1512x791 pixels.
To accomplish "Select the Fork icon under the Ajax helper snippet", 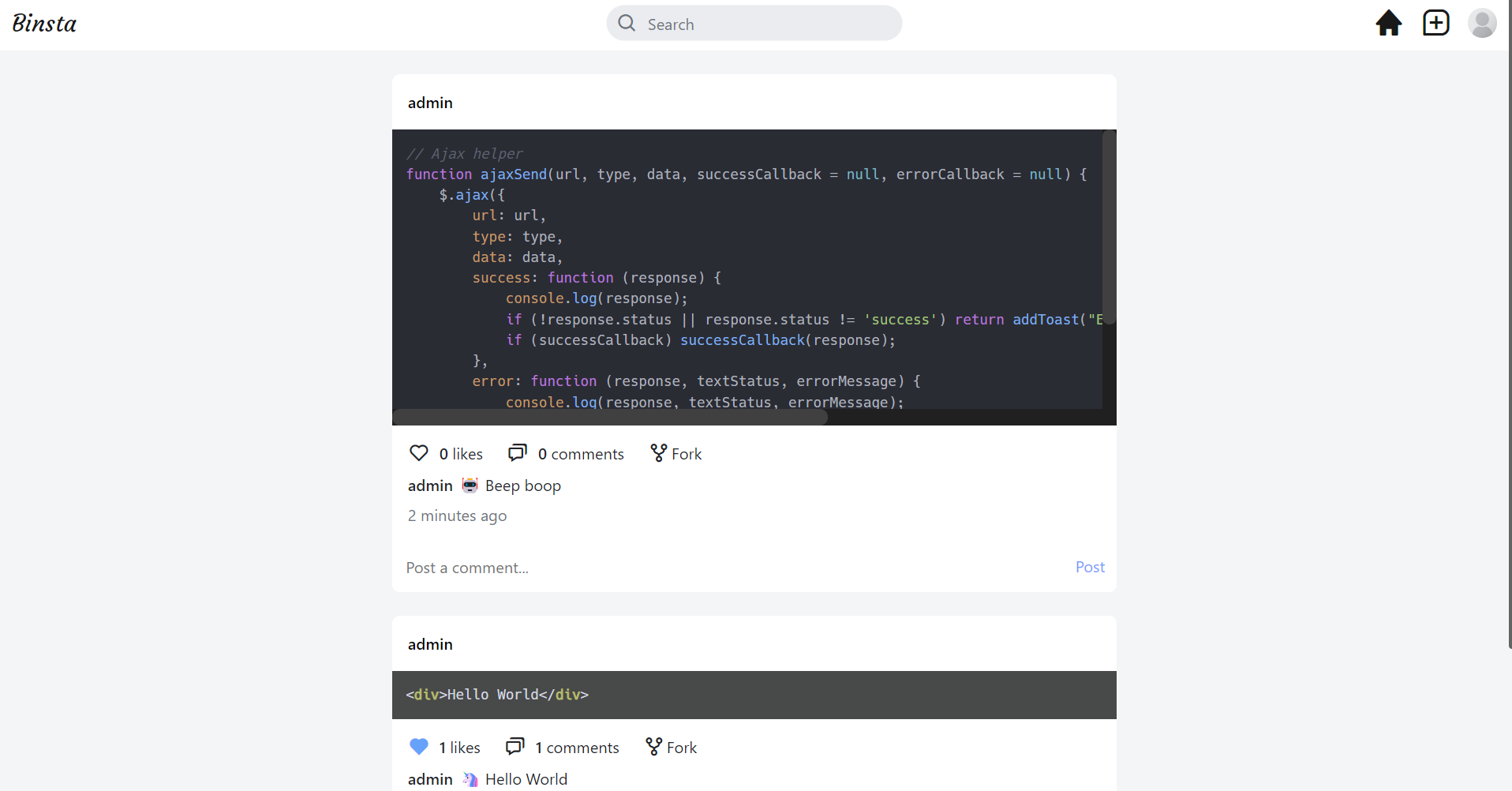I will pyautogui.click(x=658, y=452).
